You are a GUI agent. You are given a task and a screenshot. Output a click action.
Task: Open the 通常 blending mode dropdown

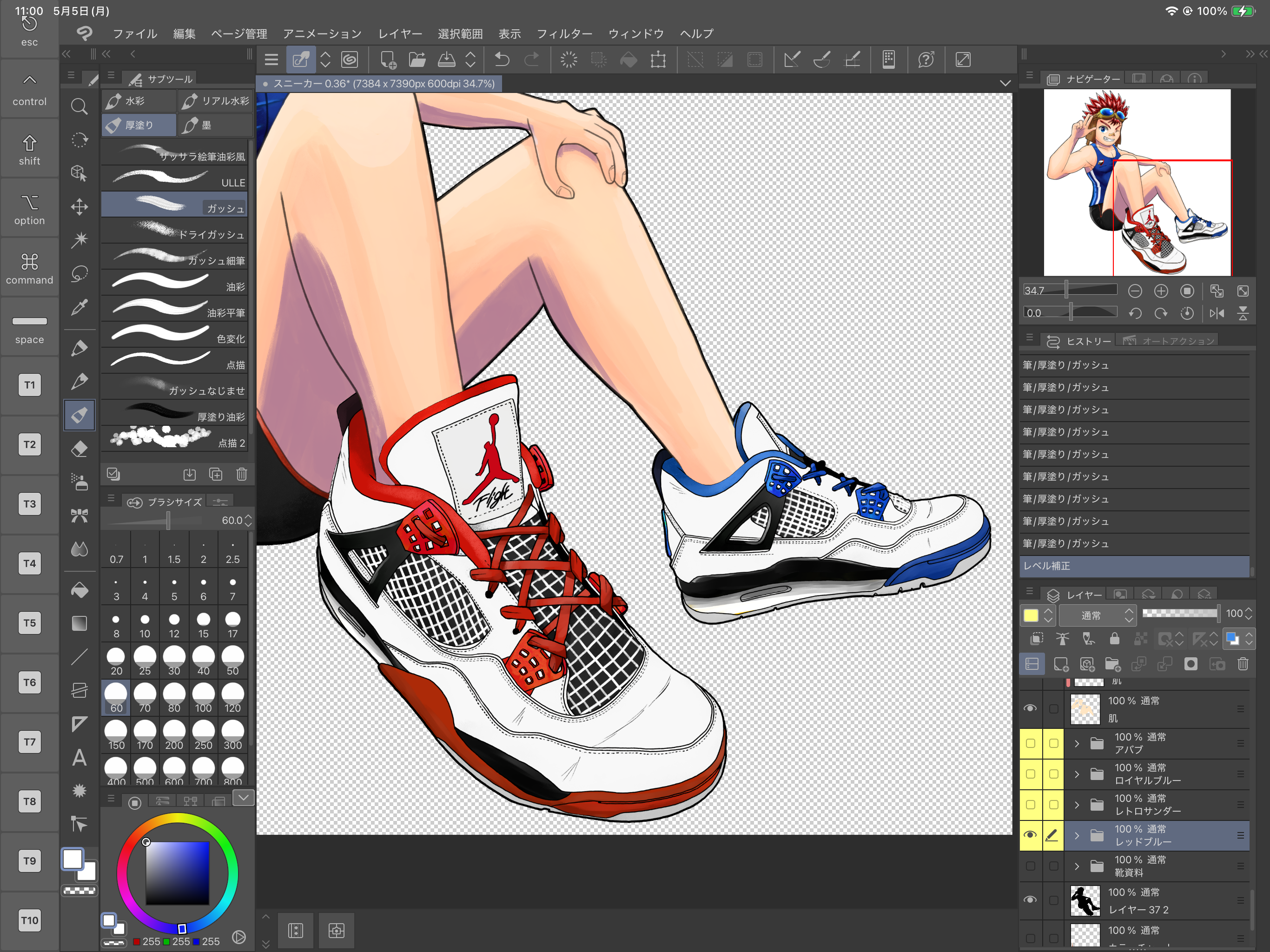[x=1097, y=615]
